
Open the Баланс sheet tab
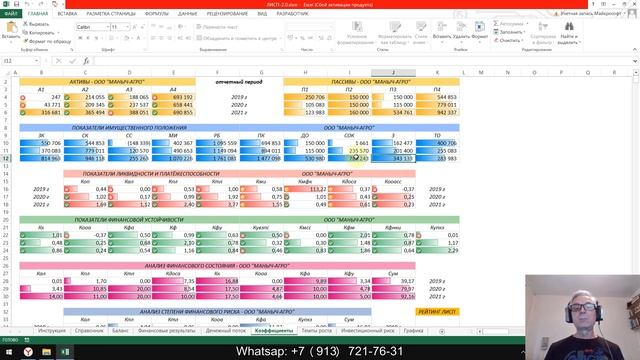120,331
